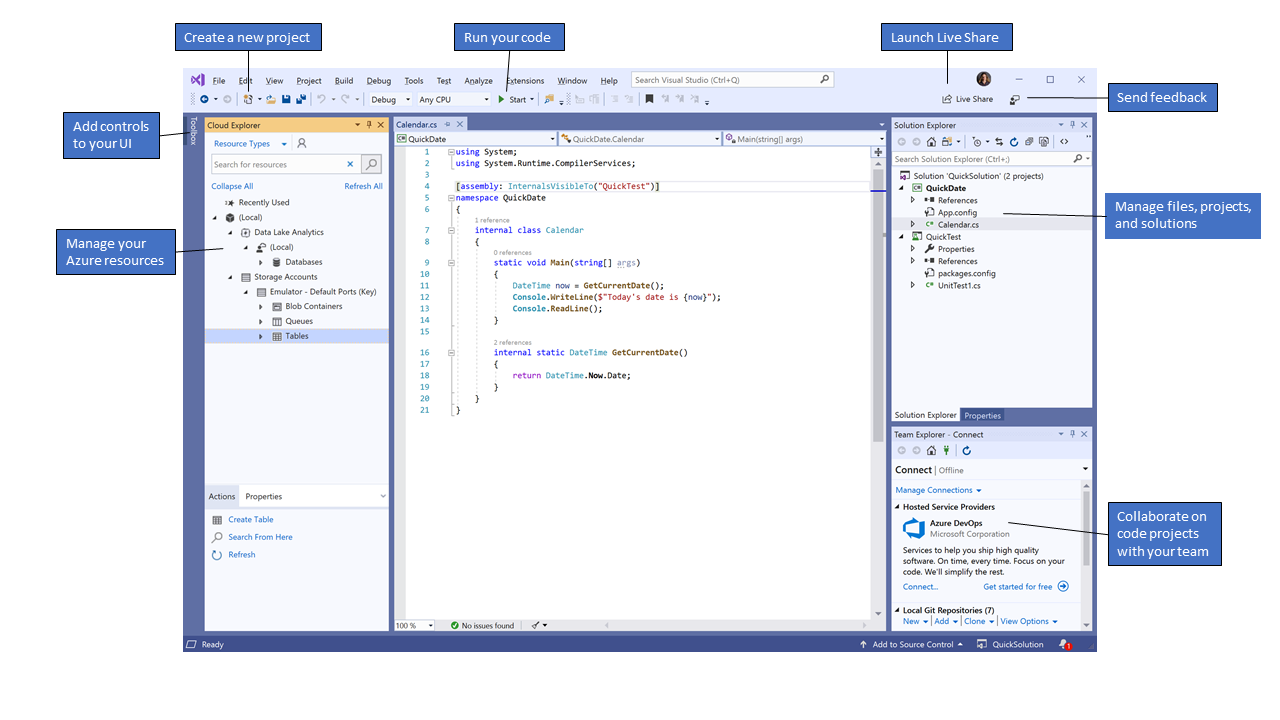This screenshot has width=1280, height=720.
Task: Click the Undo icon in the toolbar
Action: [322, 99]
